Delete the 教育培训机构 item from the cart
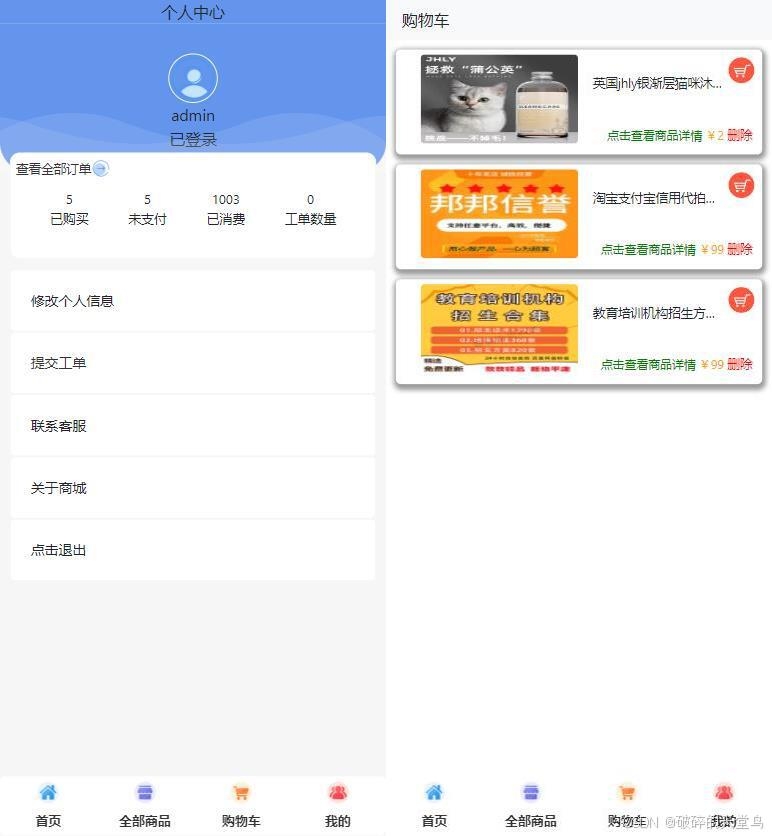772x836 pixels. point(740,365)
